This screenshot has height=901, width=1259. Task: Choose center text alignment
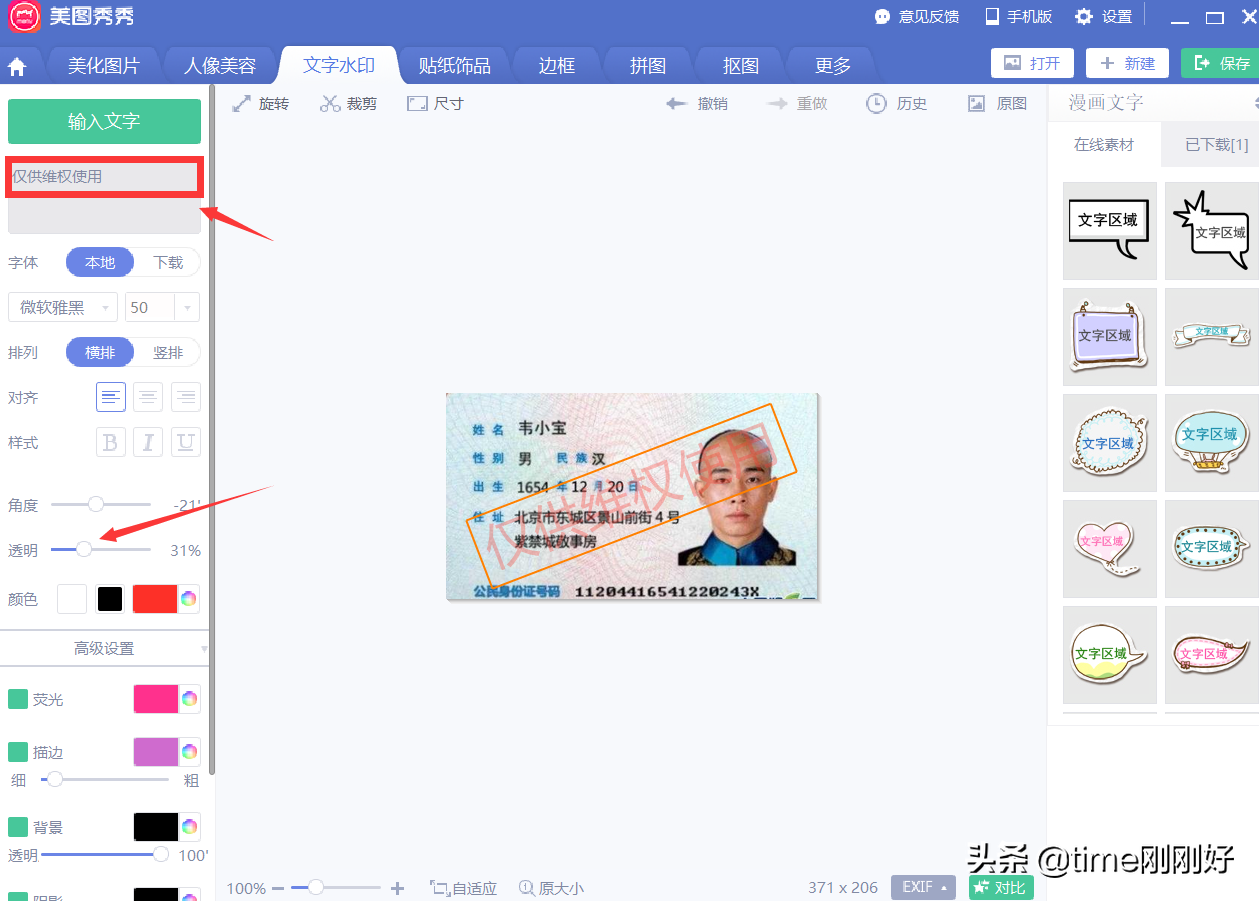[148, 397]
